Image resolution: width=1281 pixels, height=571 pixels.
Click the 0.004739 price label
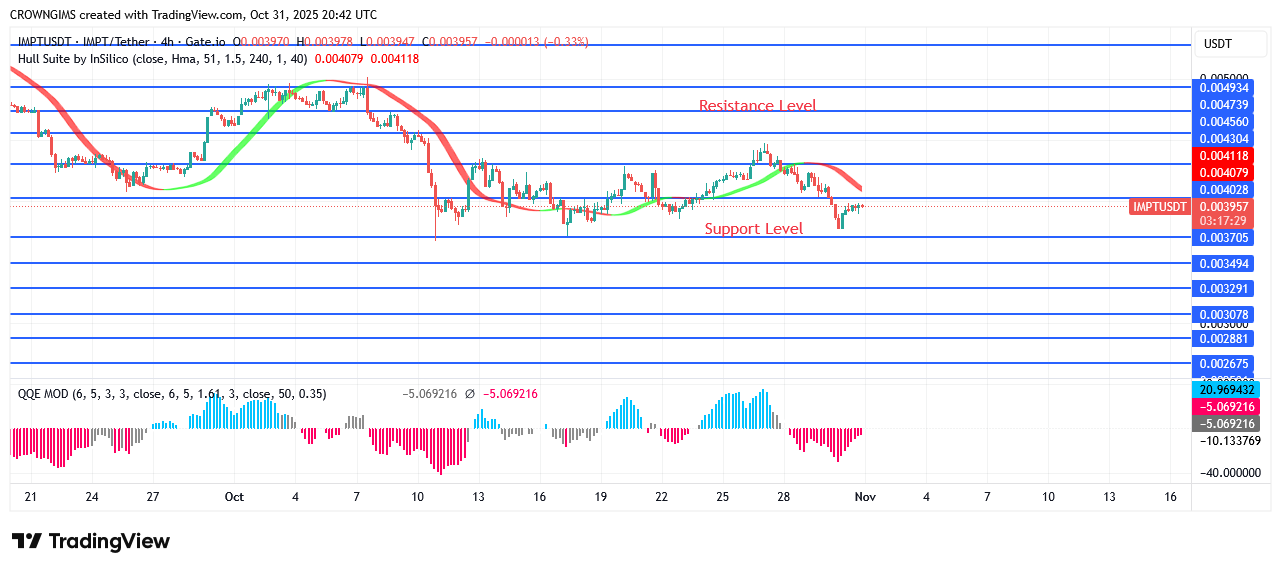[1224, 105]
